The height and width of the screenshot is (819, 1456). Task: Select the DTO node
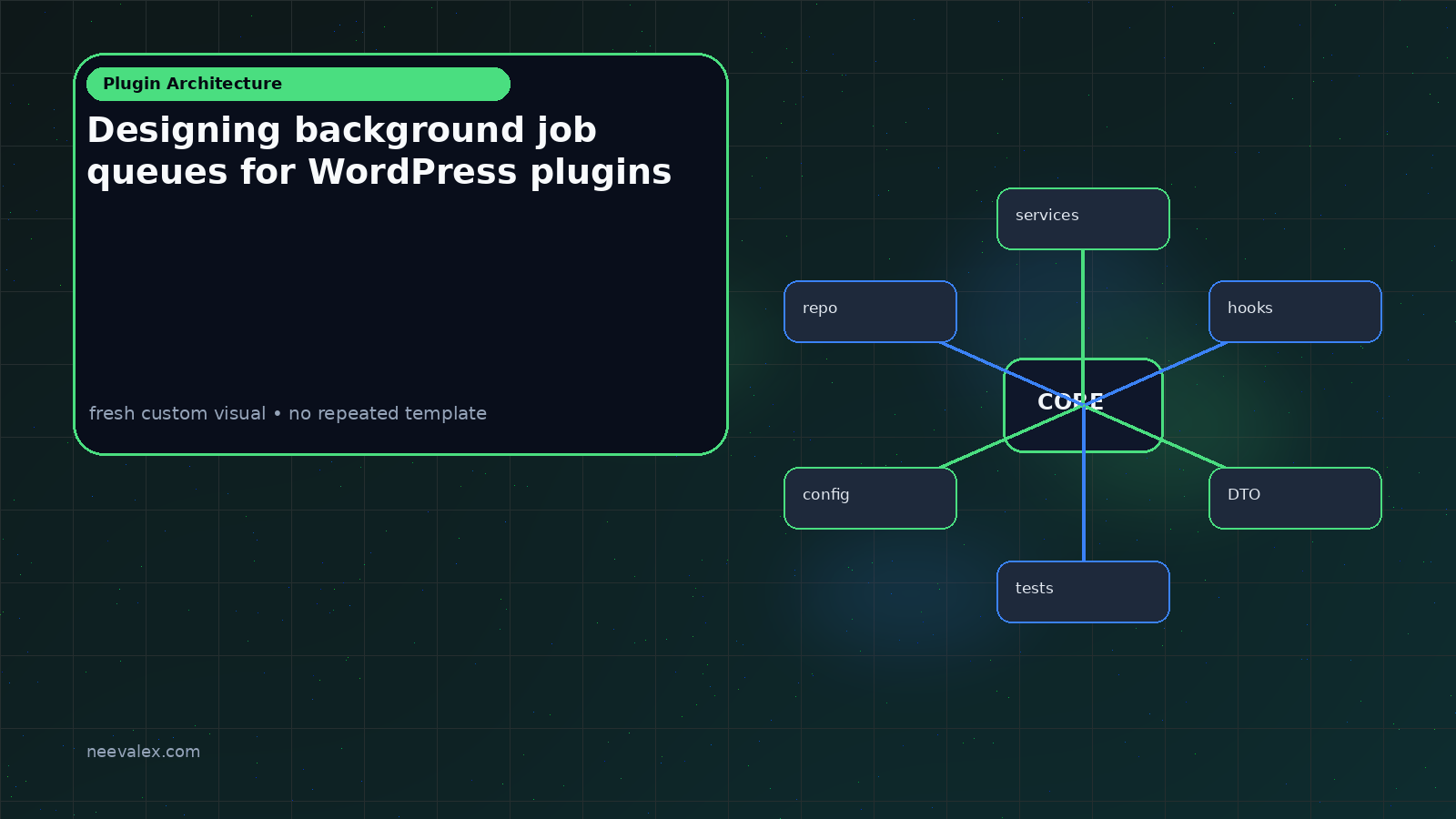pyautogui.click(x=1295, y=498)
